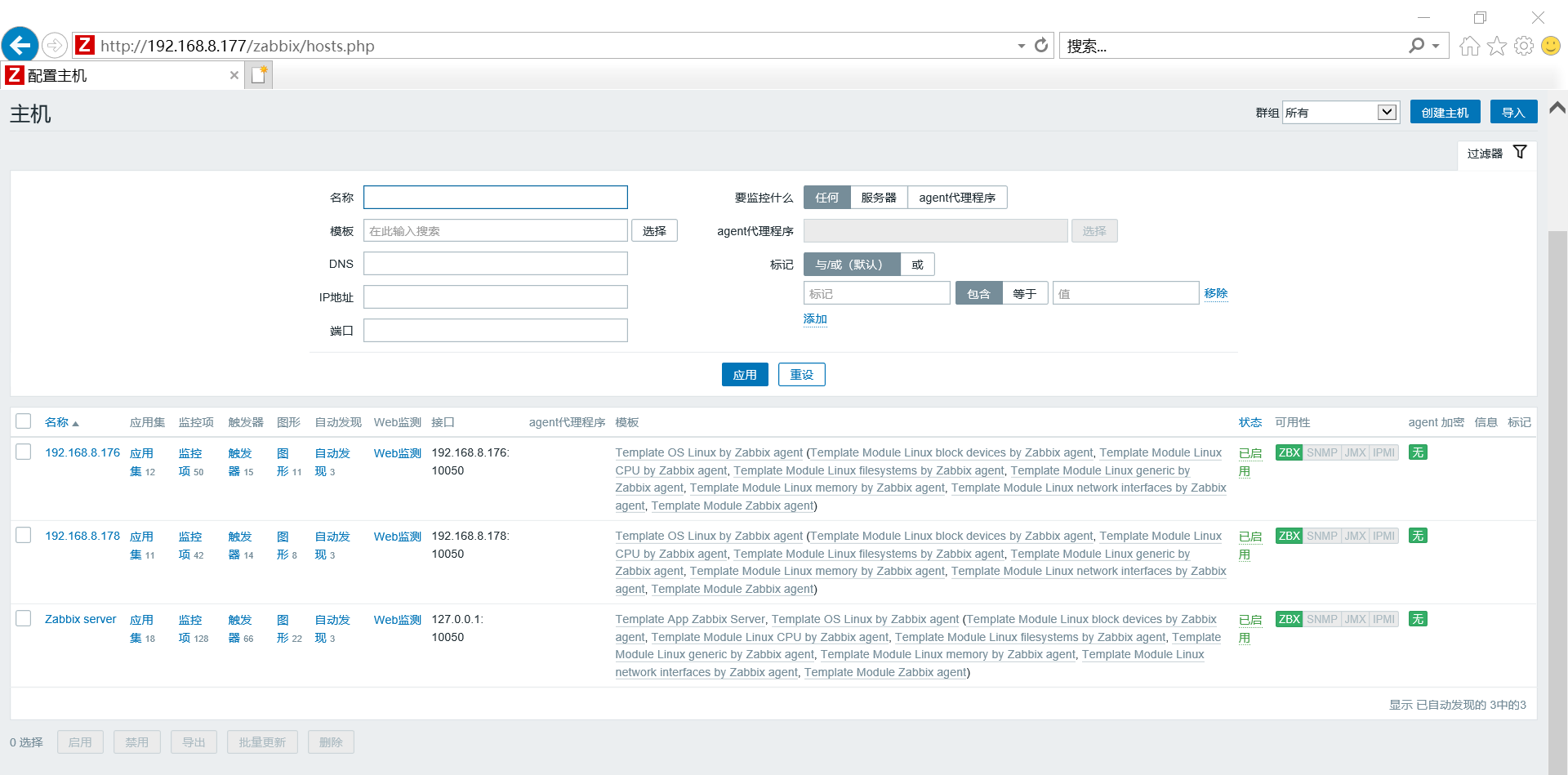
Task: Click into the 模板 search field
Action: [496, 231]
